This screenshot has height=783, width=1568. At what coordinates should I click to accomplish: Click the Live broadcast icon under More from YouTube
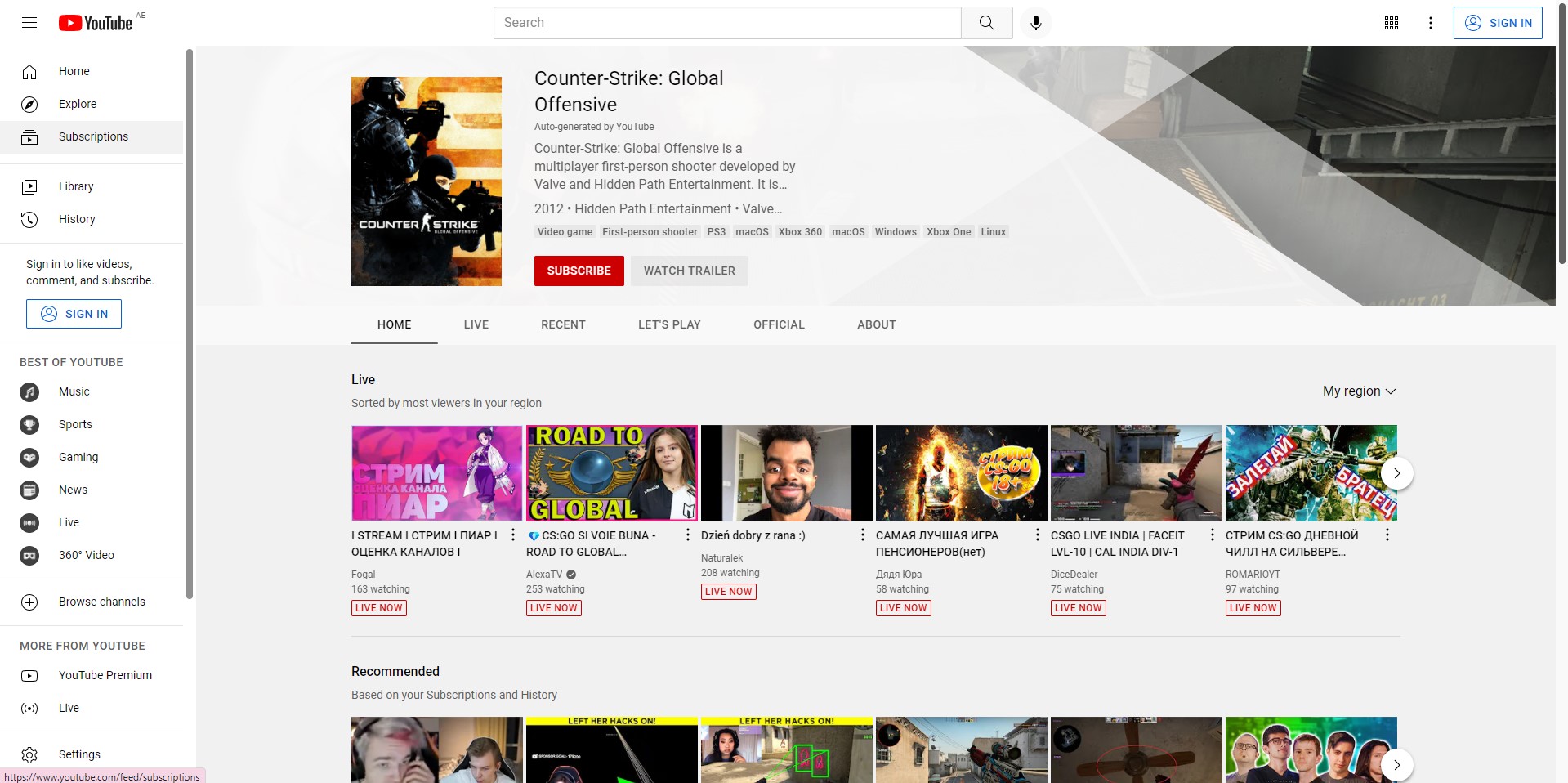coord(29,709)
